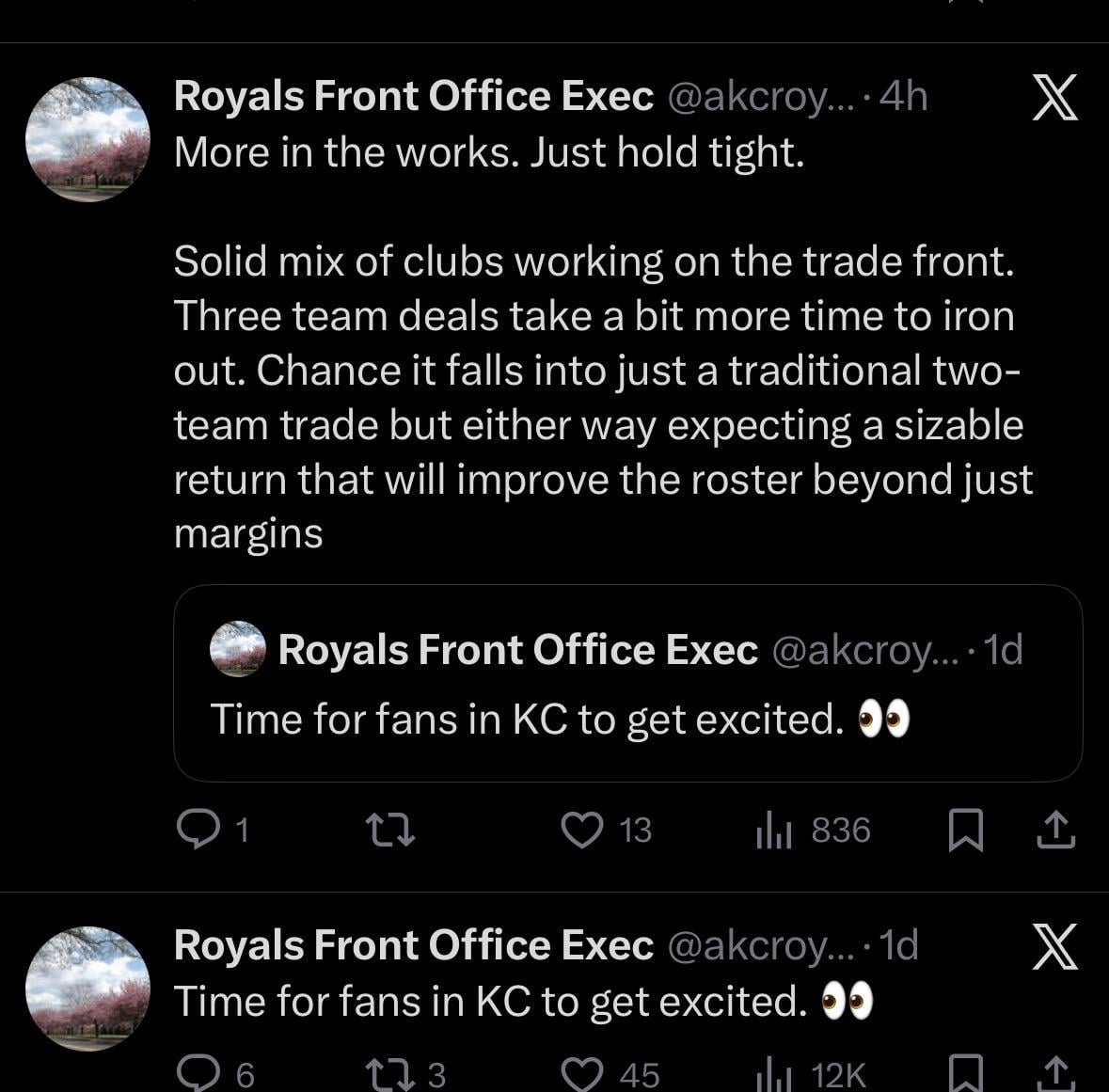Click the small avatar inside the quoted tweet
This screenshot has height=1092, width=1109.
point(238,649)
